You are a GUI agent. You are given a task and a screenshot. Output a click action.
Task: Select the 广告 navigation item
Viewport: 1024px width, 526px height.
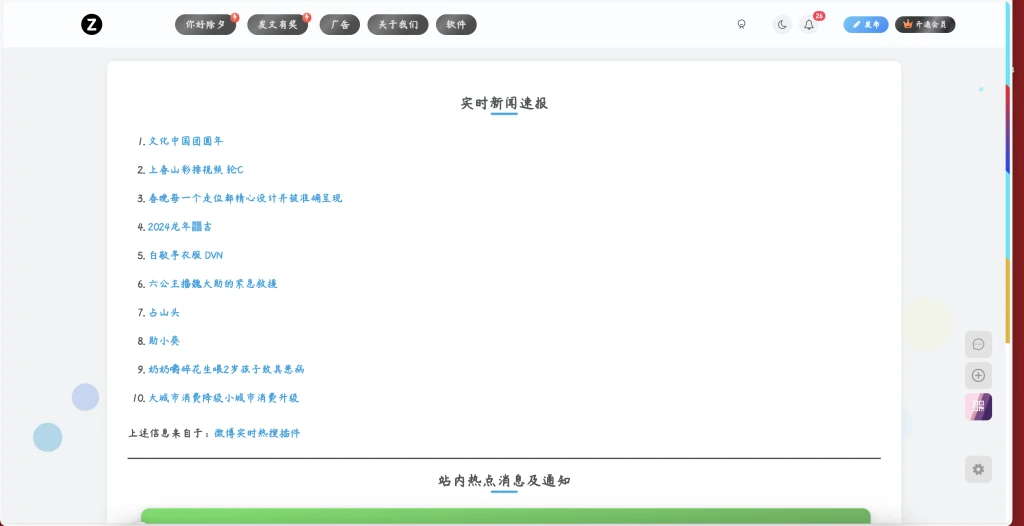[x=340, y=25]
